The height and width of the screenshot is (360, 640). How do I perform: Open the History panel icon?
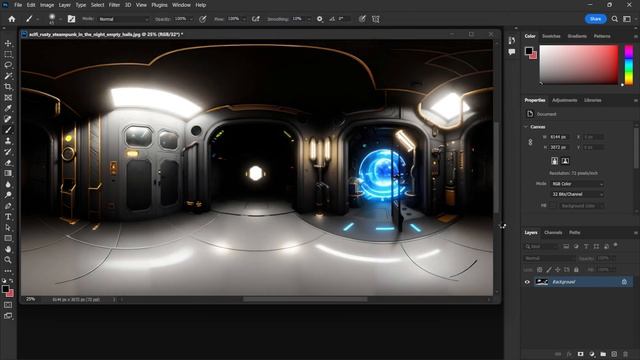point(512,40)
